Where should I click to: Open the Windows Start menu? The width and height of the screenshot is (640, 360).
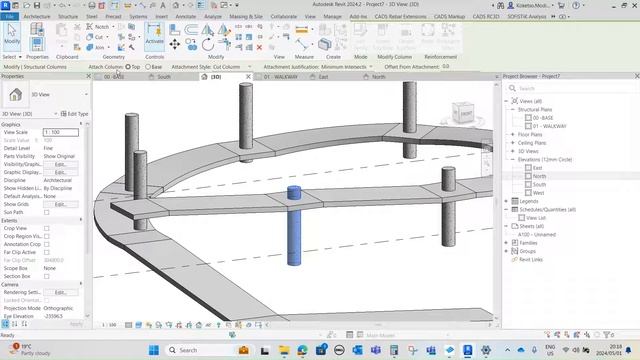[153, 350]
